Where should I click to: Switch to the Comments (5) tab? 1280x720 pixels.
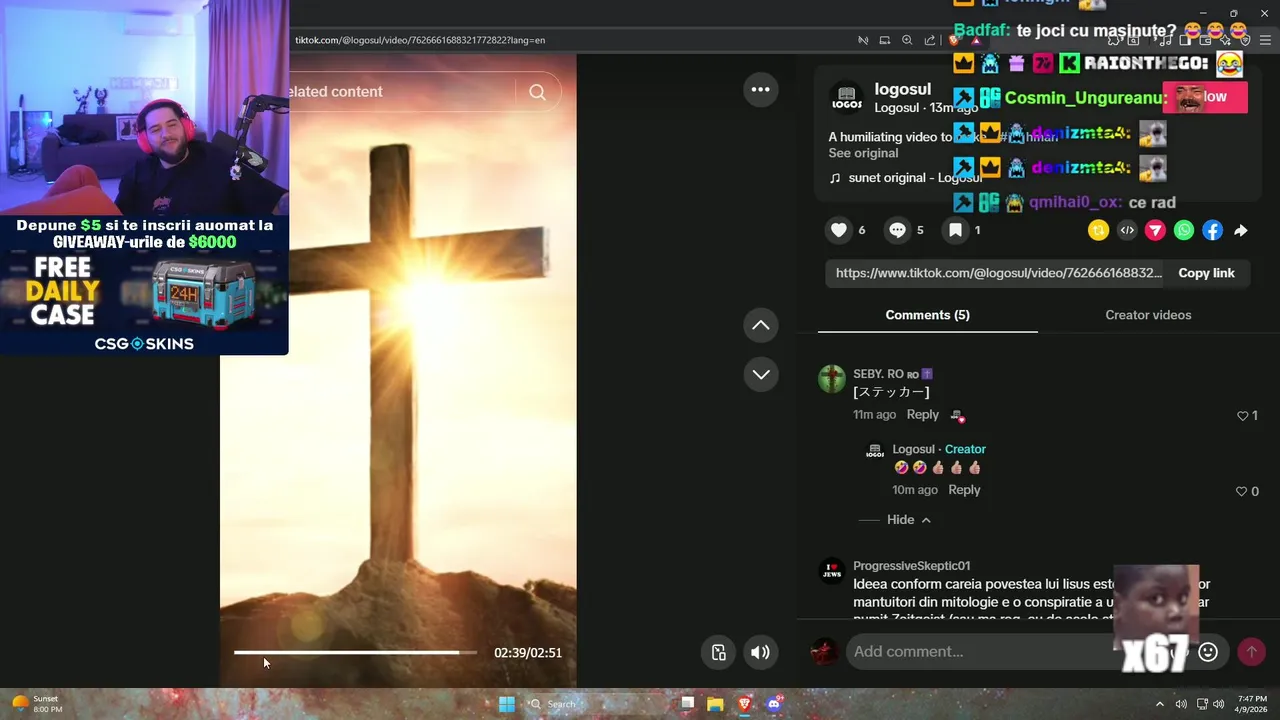[927, 315]
